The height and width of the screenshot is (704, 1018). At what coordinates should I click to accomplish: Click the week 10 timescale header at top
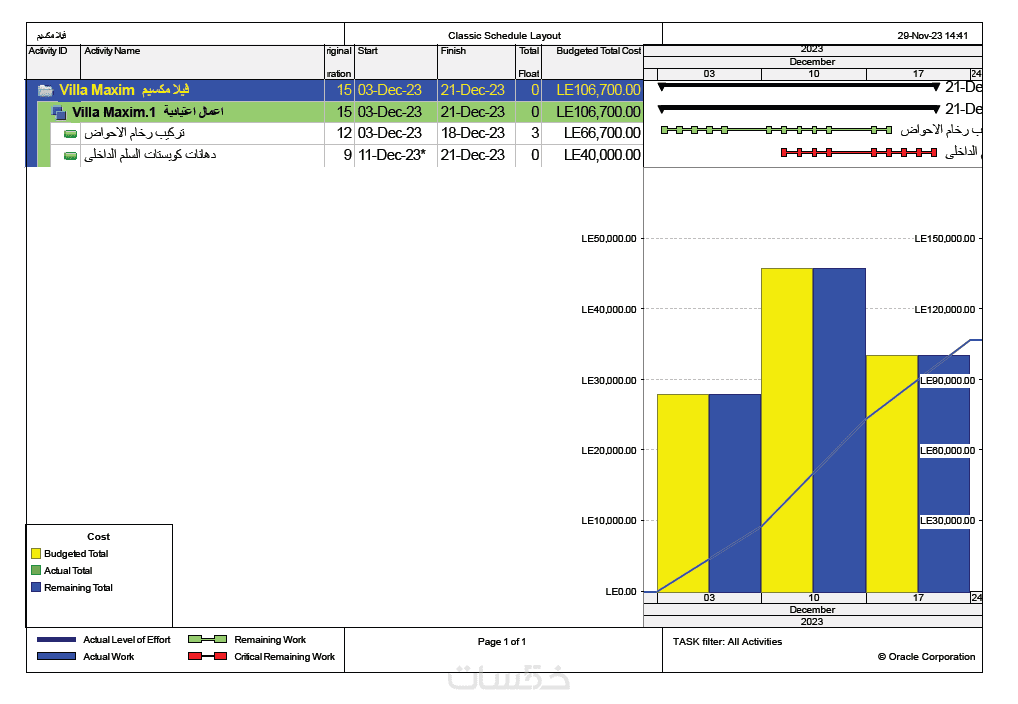[x=813, y=74]
